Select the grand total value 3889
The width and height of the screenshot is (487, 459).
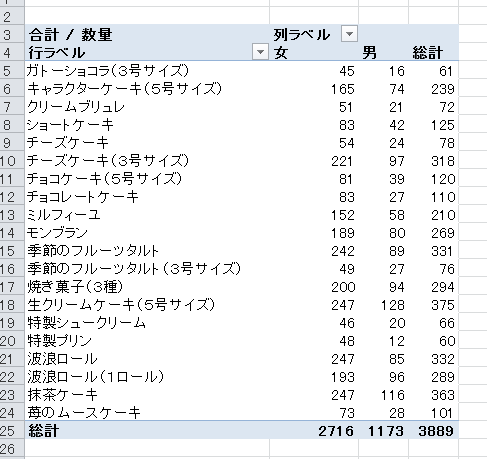pos(434,431)
